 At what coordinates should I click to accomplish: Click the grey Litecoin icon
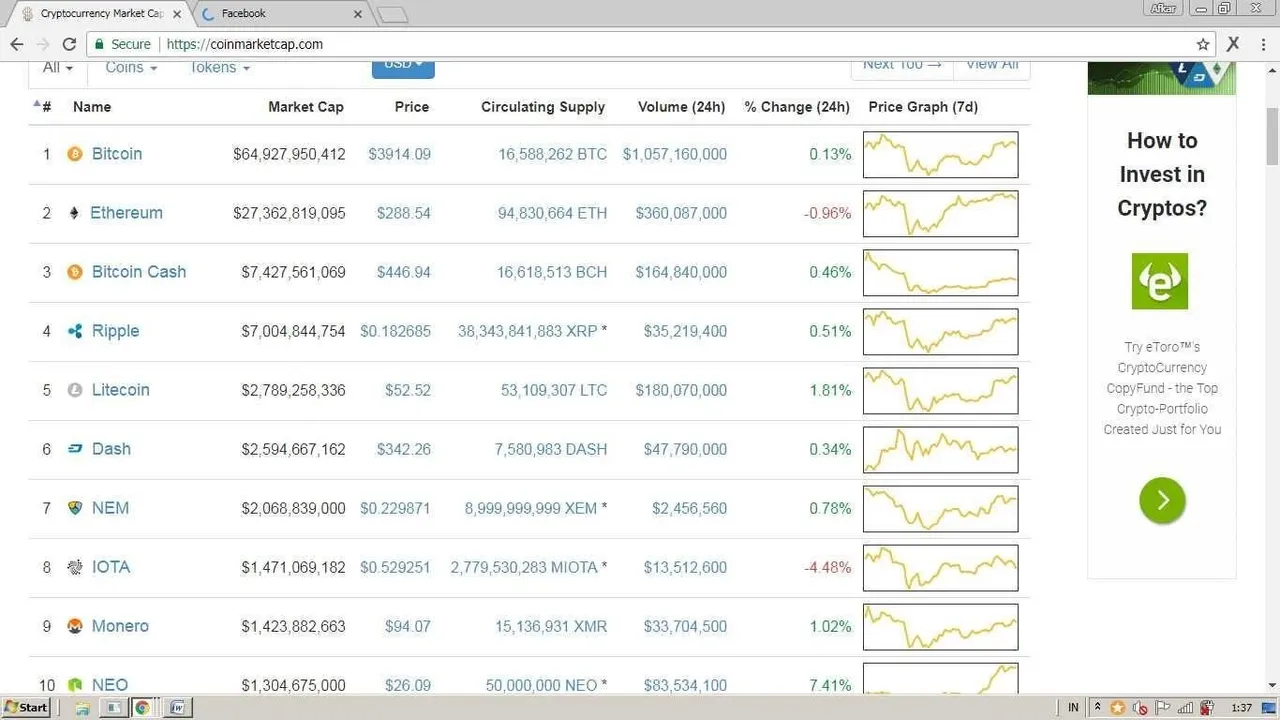pyautogui.click(x=74, y=390)
